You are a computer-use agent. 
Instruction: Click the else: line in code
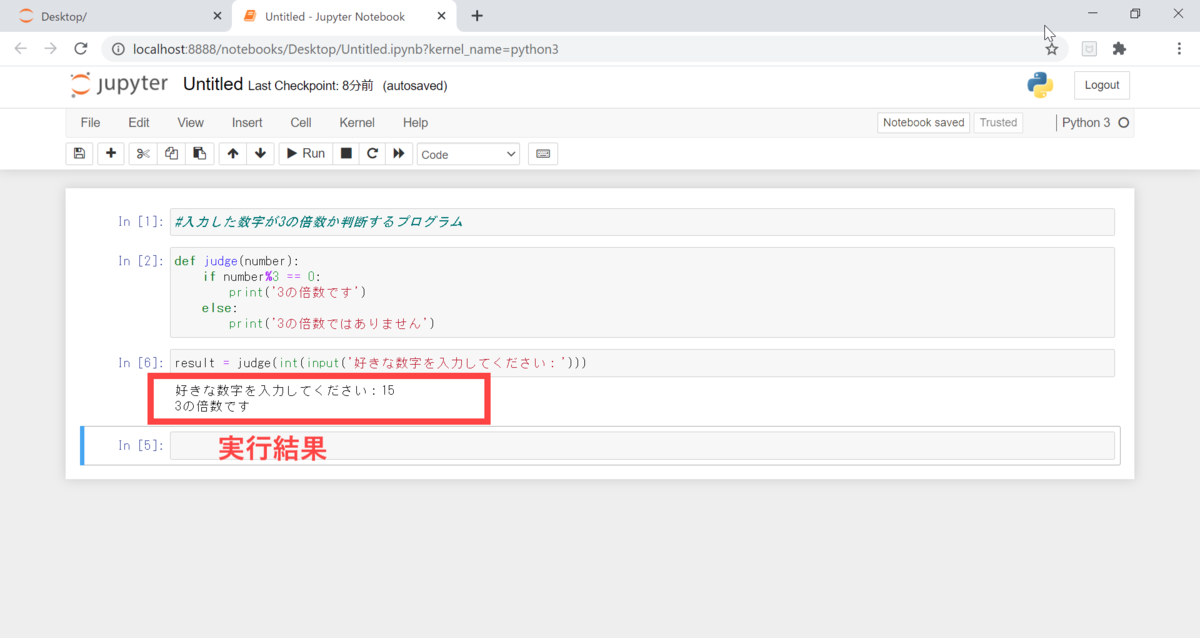tap(220, 308)
